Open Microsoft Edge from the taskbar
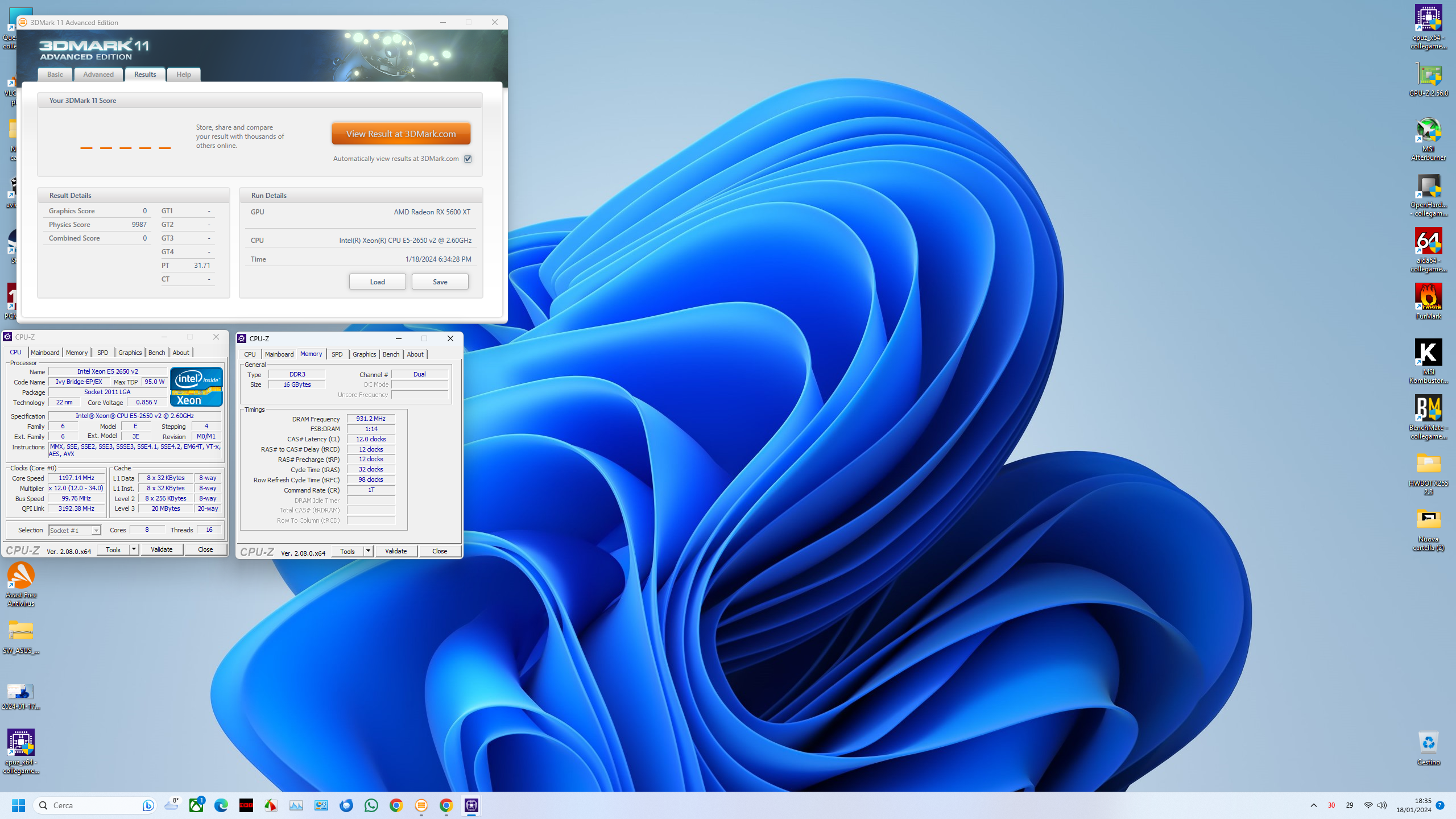Image resolution: width=1456 pixels, height=819 pixels. [x=221, y=805]
